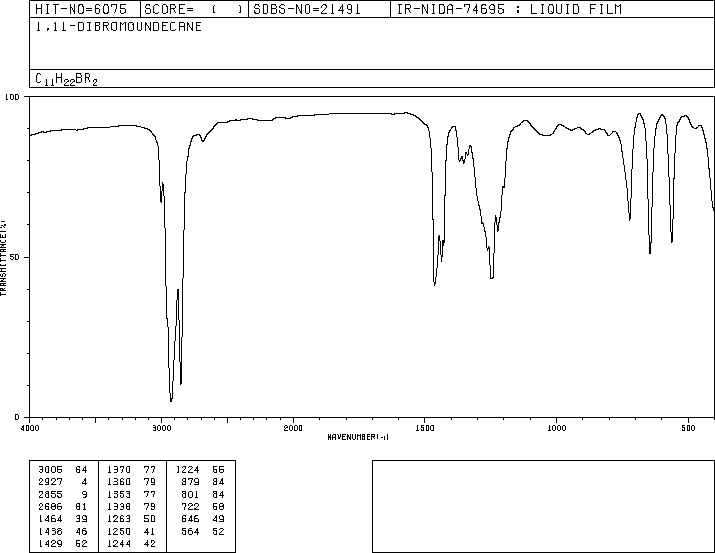
Task: Click the 100 label on the transmittance axis
Action: tap(12, 97)
